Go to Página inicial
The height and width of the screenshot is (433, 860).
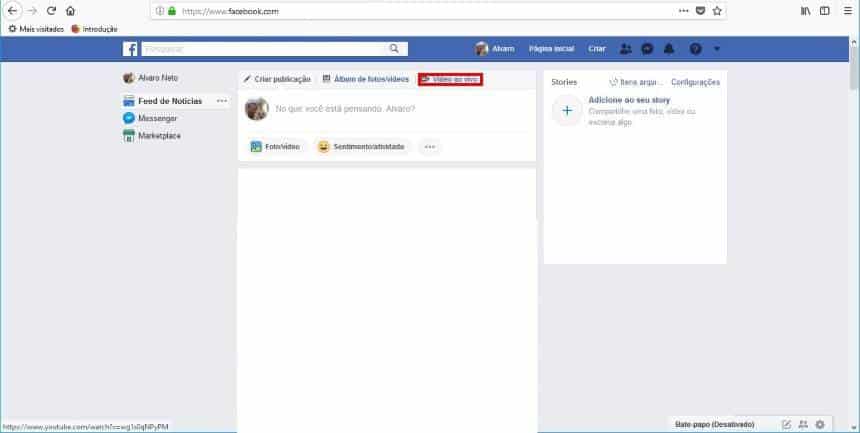point(551,49)
